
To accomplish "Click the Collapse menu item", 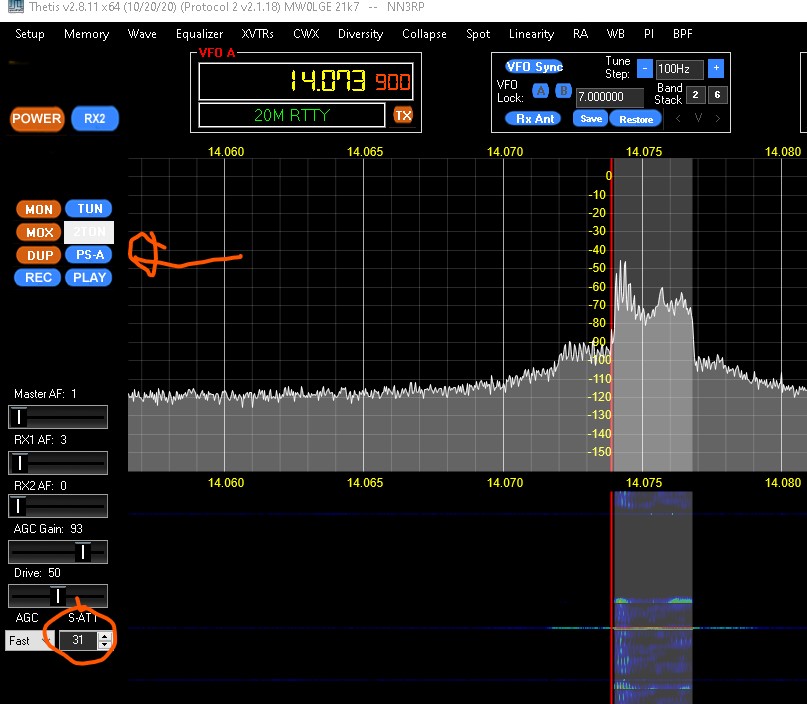I will pyautogui.click(x=424, y=34).
